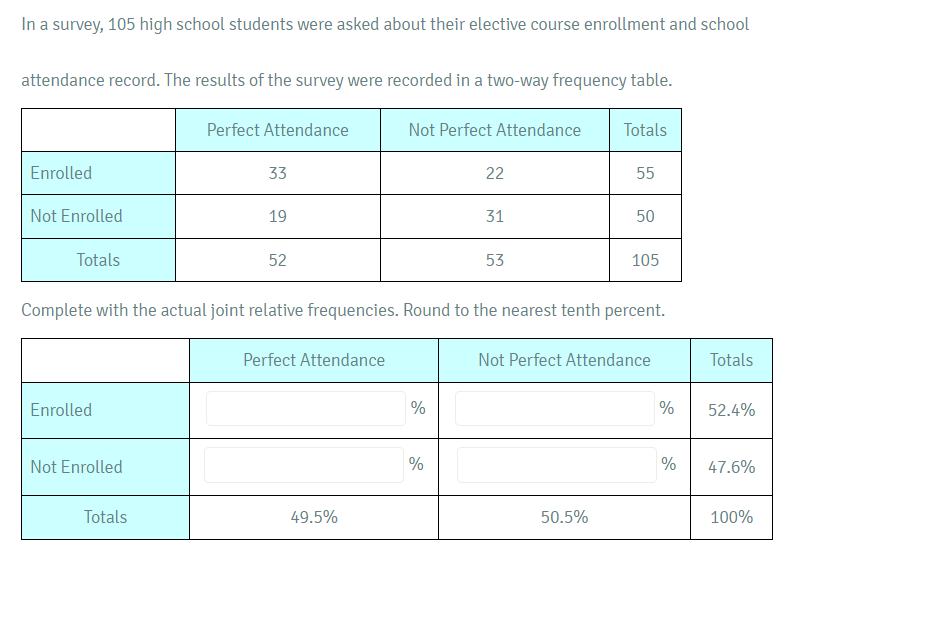Click the Enrolled row label
Screen dimensions: 938x625
tap(61, 172)
